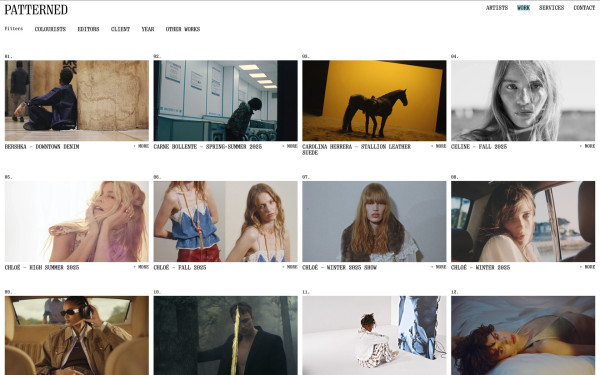Viewport: 600px width, 375px height.
Task: Open the Bershka Downtown Denim thumbnail
Action: click(x=77, y=101)
